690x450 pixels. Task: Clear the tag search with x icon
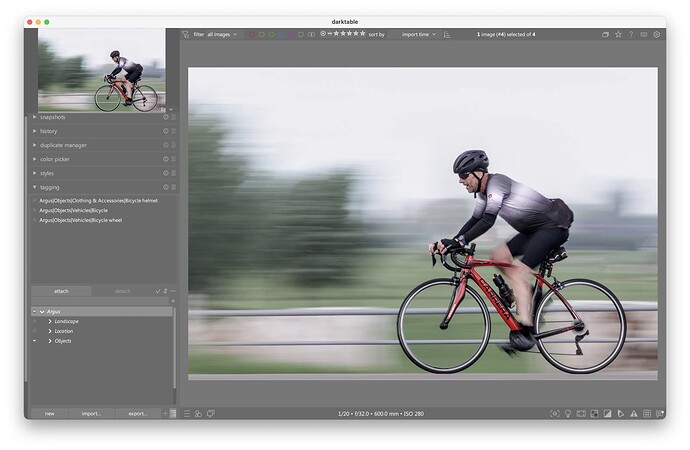click(x=173, y=301)
